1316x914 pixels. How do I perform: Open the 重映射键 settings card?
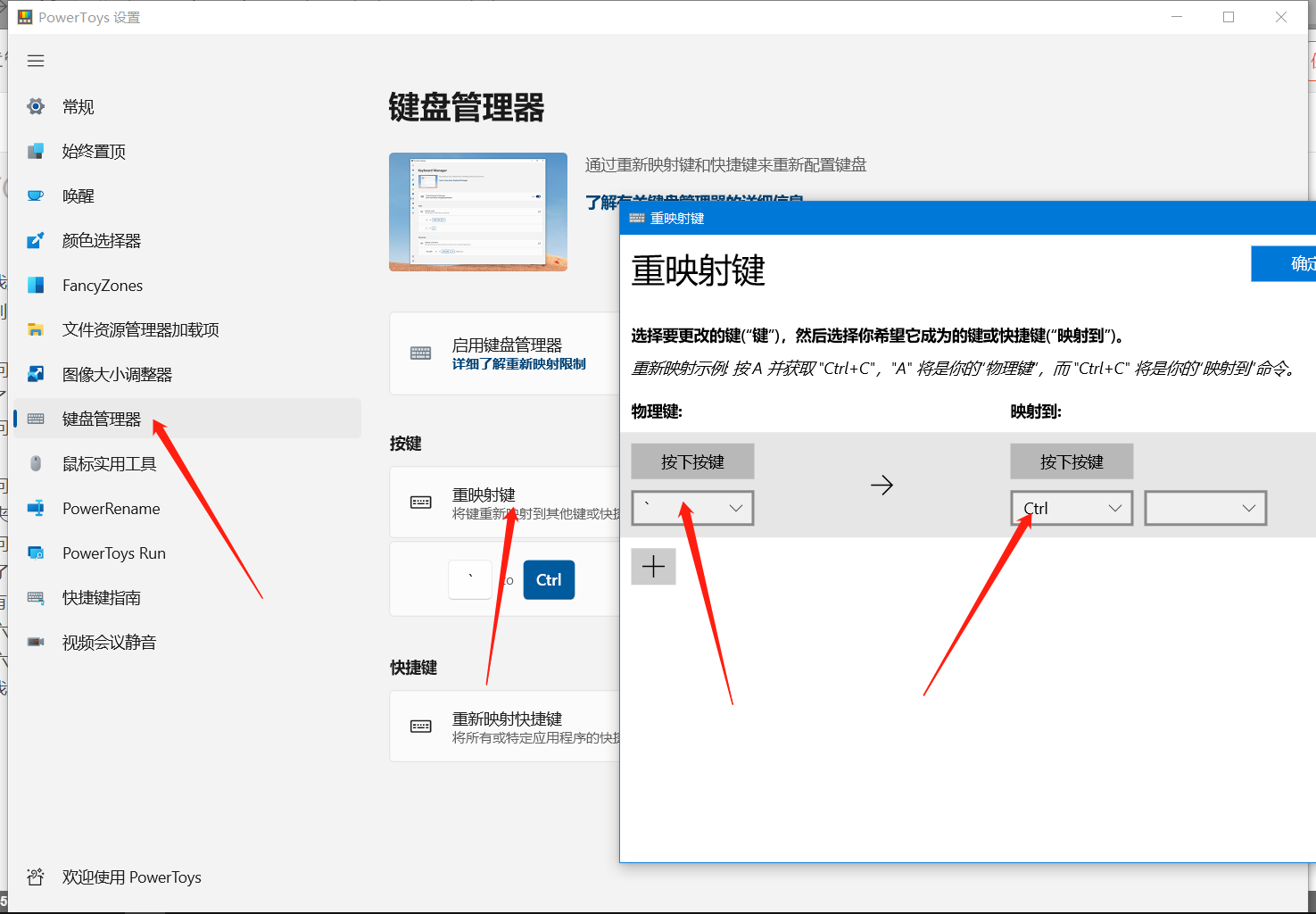(x=505, y=502)
